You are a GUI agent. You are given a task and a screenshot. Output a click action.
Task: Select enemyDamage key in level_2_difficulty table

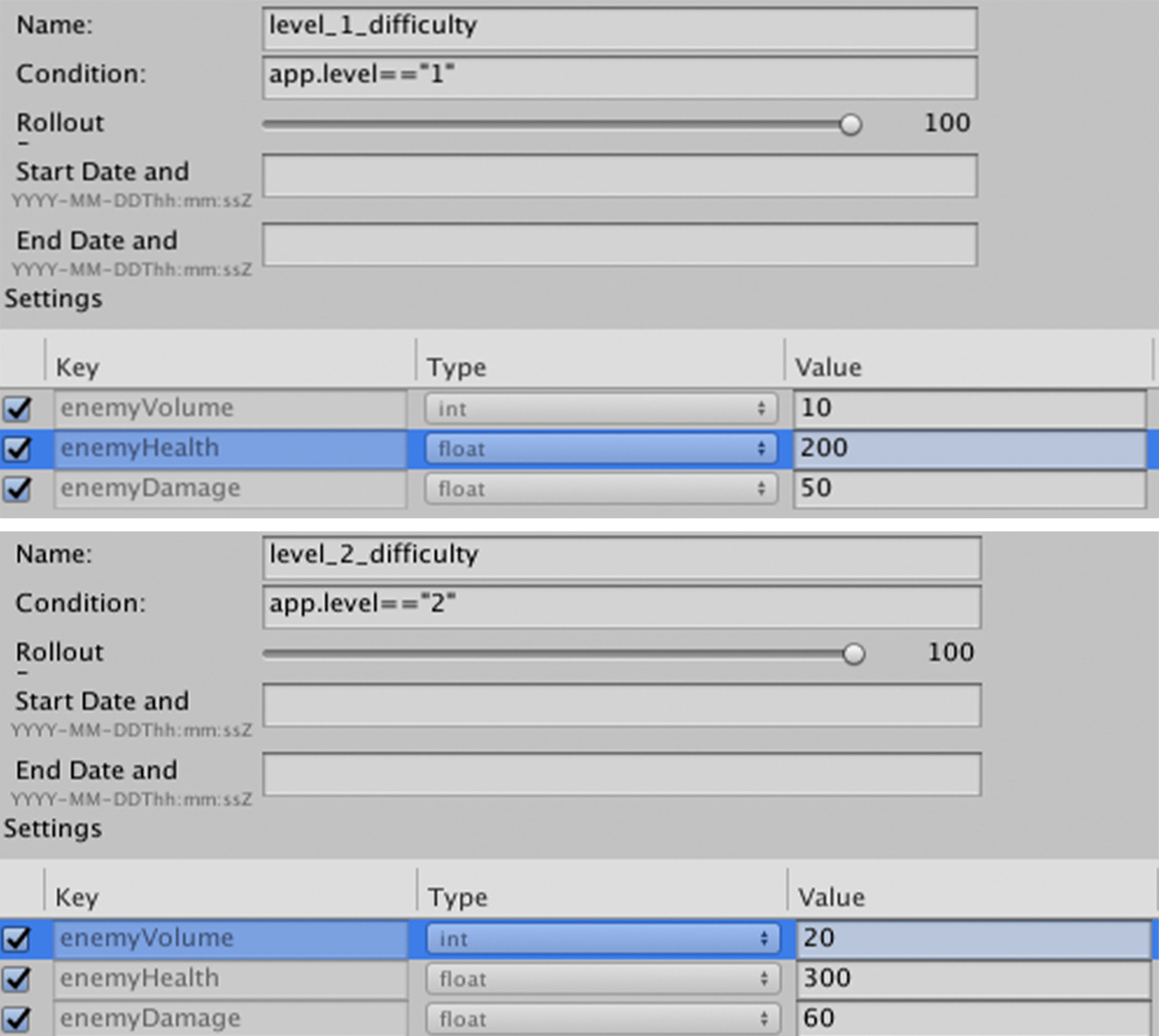pos(230,1019)
